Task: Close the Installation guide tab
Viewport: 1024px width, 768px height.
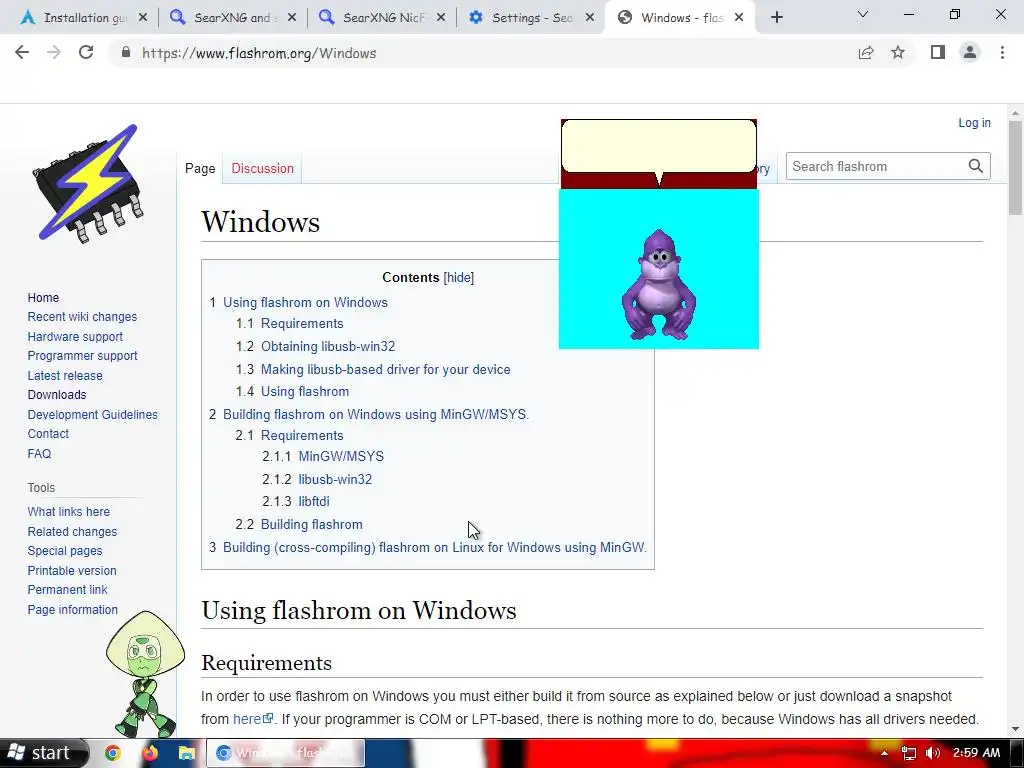Action: click(143, 18)
